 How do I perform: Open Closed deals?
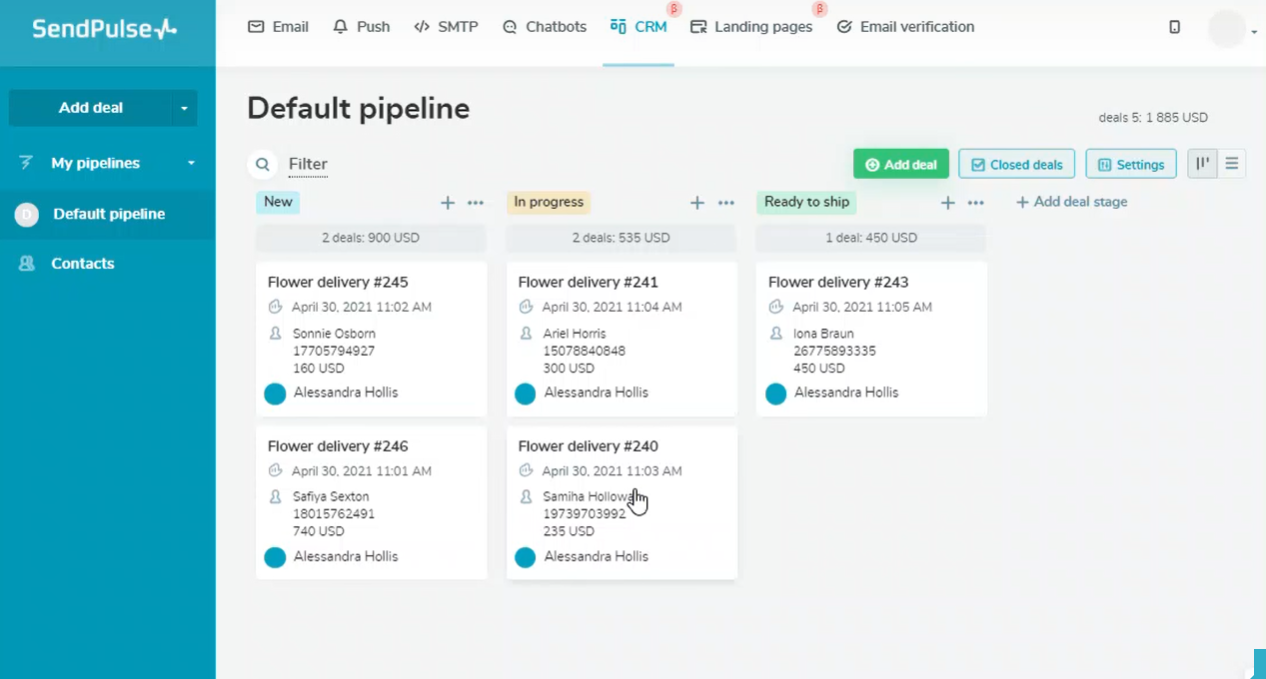tap(1016, 165)
